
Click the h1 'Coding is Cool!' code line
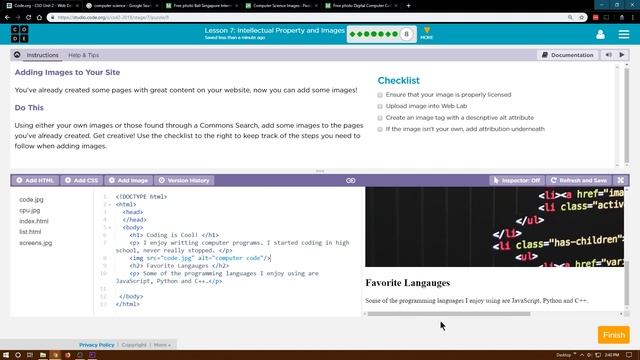tap(174, 235)
